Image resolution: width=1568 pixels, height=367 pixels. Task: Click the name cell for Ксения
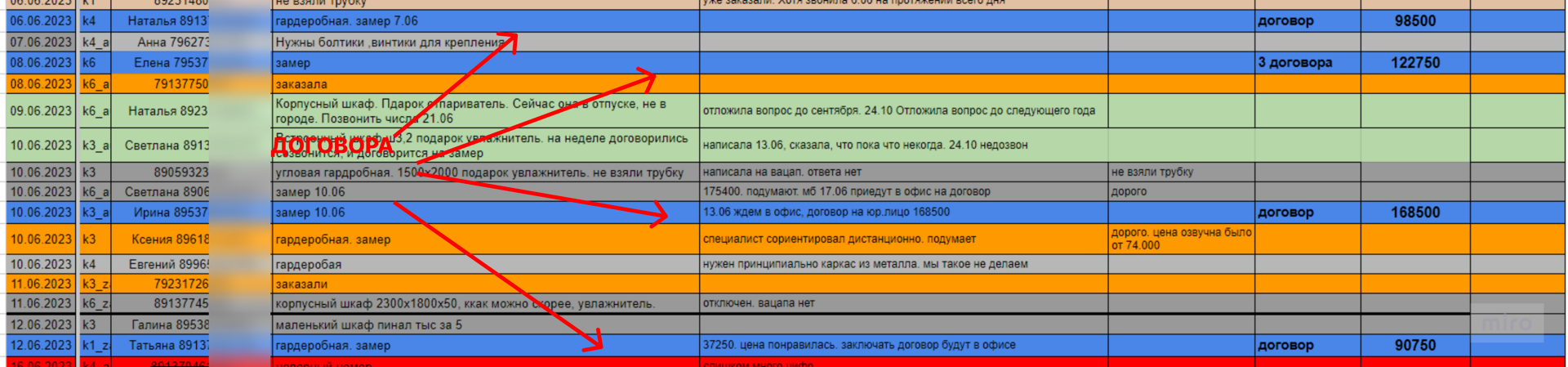point(167,239)
